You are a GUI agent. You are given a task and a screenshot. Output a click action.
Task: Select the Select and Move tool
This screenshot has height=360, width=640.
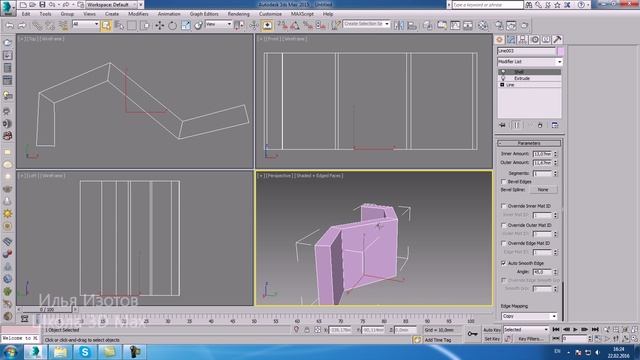click(160, 25)
